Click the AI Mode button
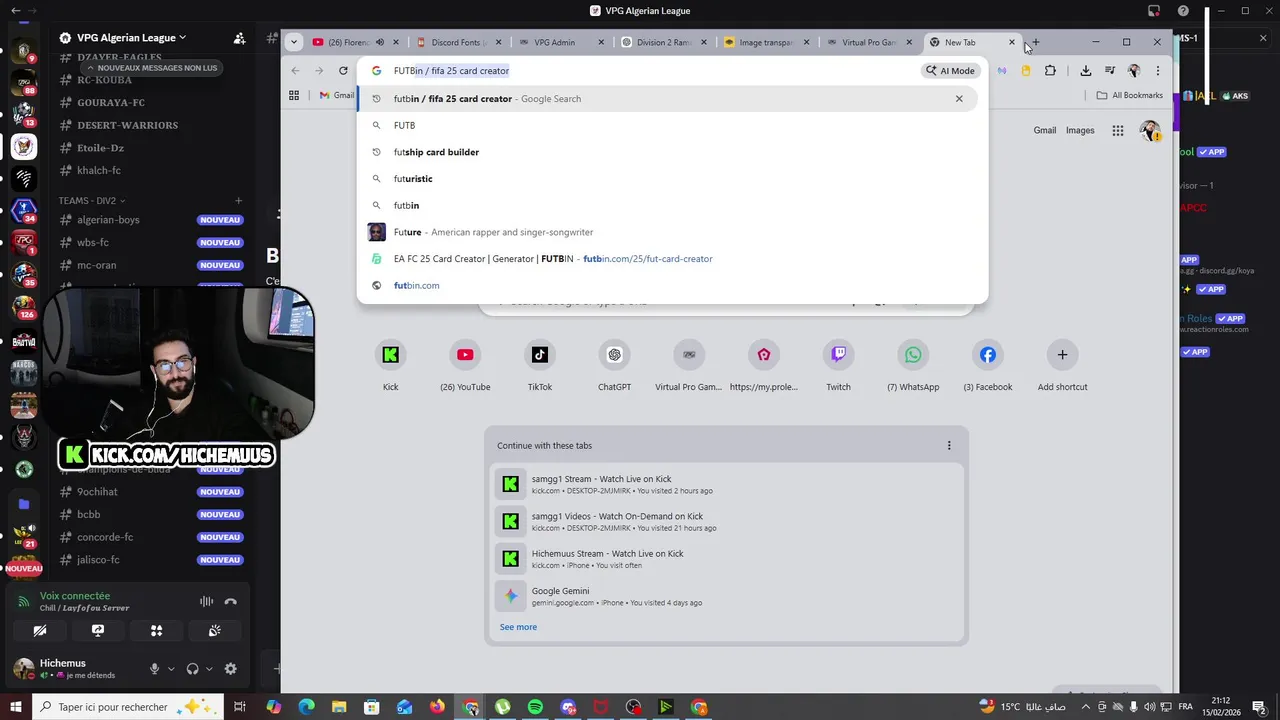The height and width of the screenshot is (720, 1280). pos(950,71)
